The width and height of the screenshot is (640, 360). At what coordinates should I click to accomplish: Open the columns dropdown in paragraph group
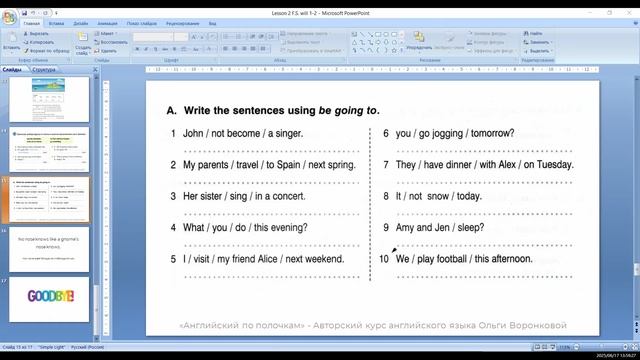(x=264, y=49)
